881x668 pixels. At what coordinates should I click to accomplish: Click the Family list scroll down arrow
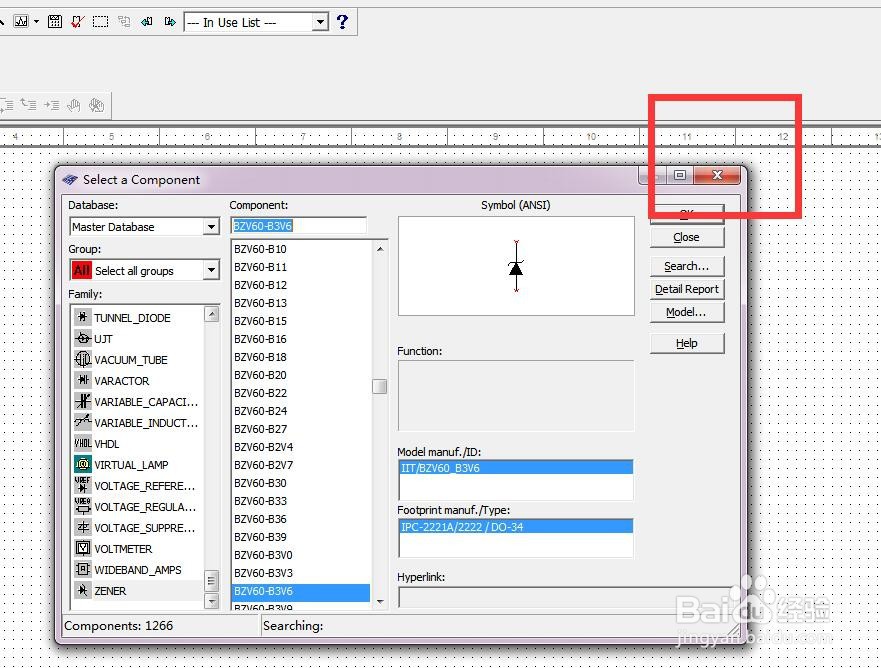point(212,601)
